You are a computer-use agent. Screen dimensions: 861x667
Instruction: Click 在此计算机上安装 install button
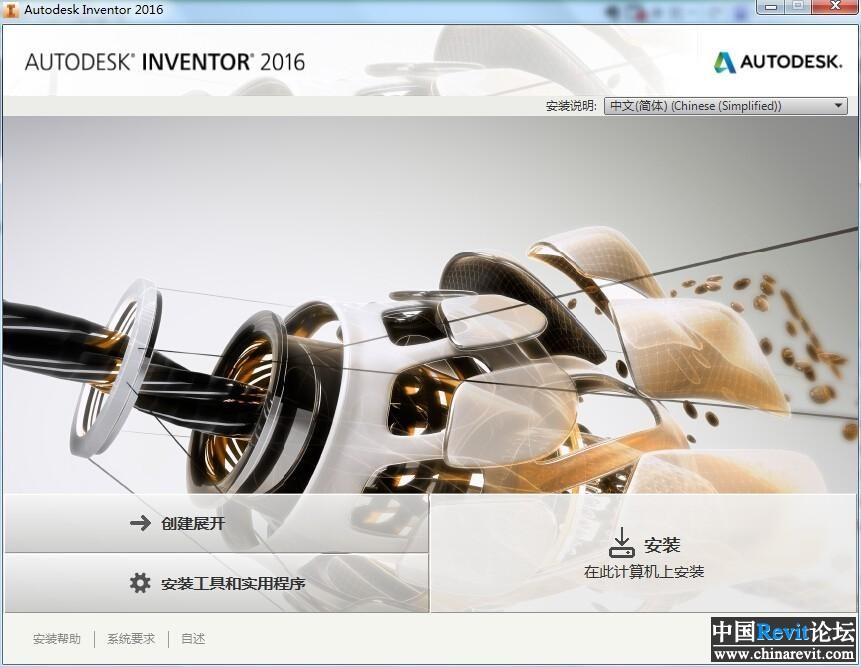tap(644, 553)
